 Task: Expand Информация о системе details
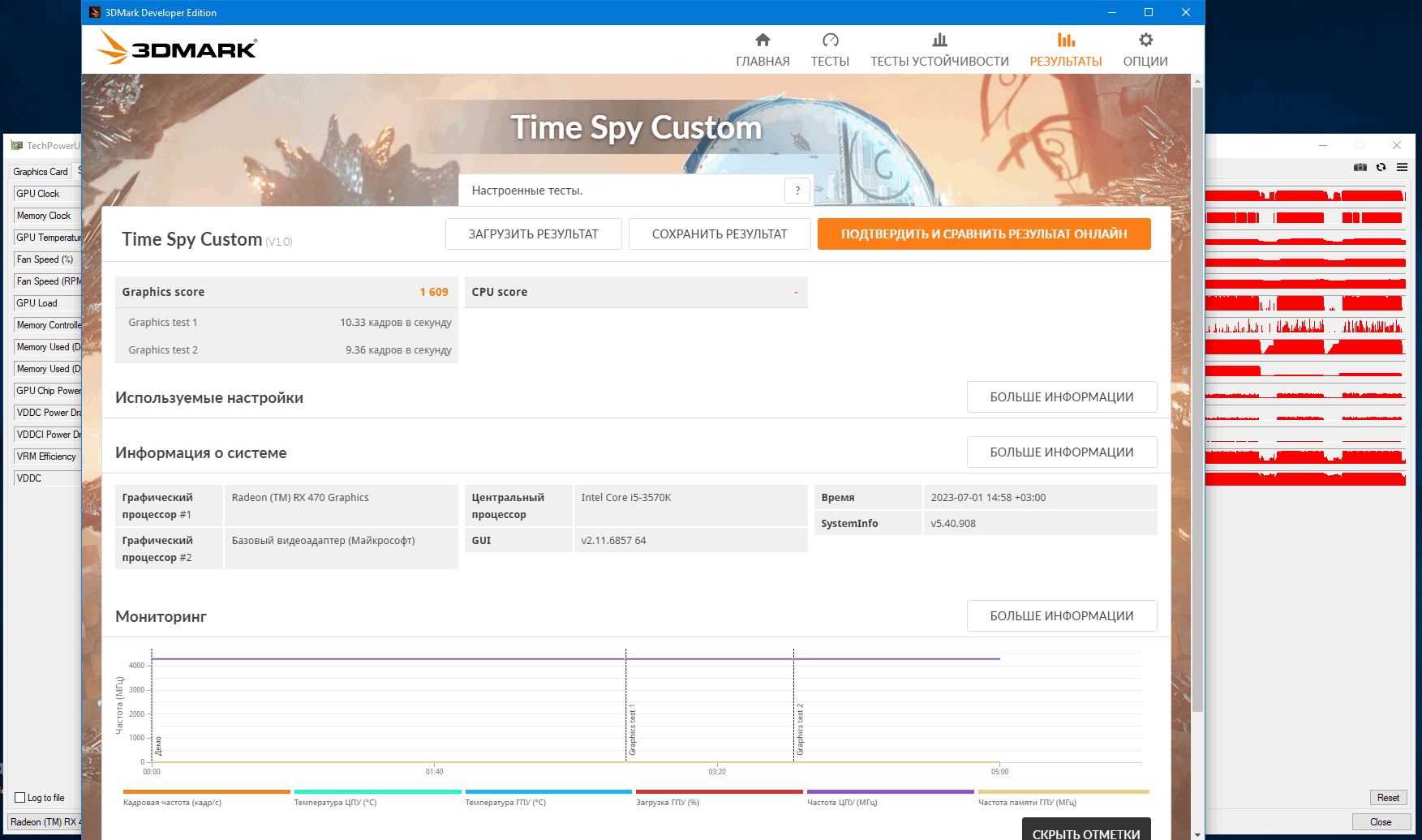click(x=1061, y=452)
